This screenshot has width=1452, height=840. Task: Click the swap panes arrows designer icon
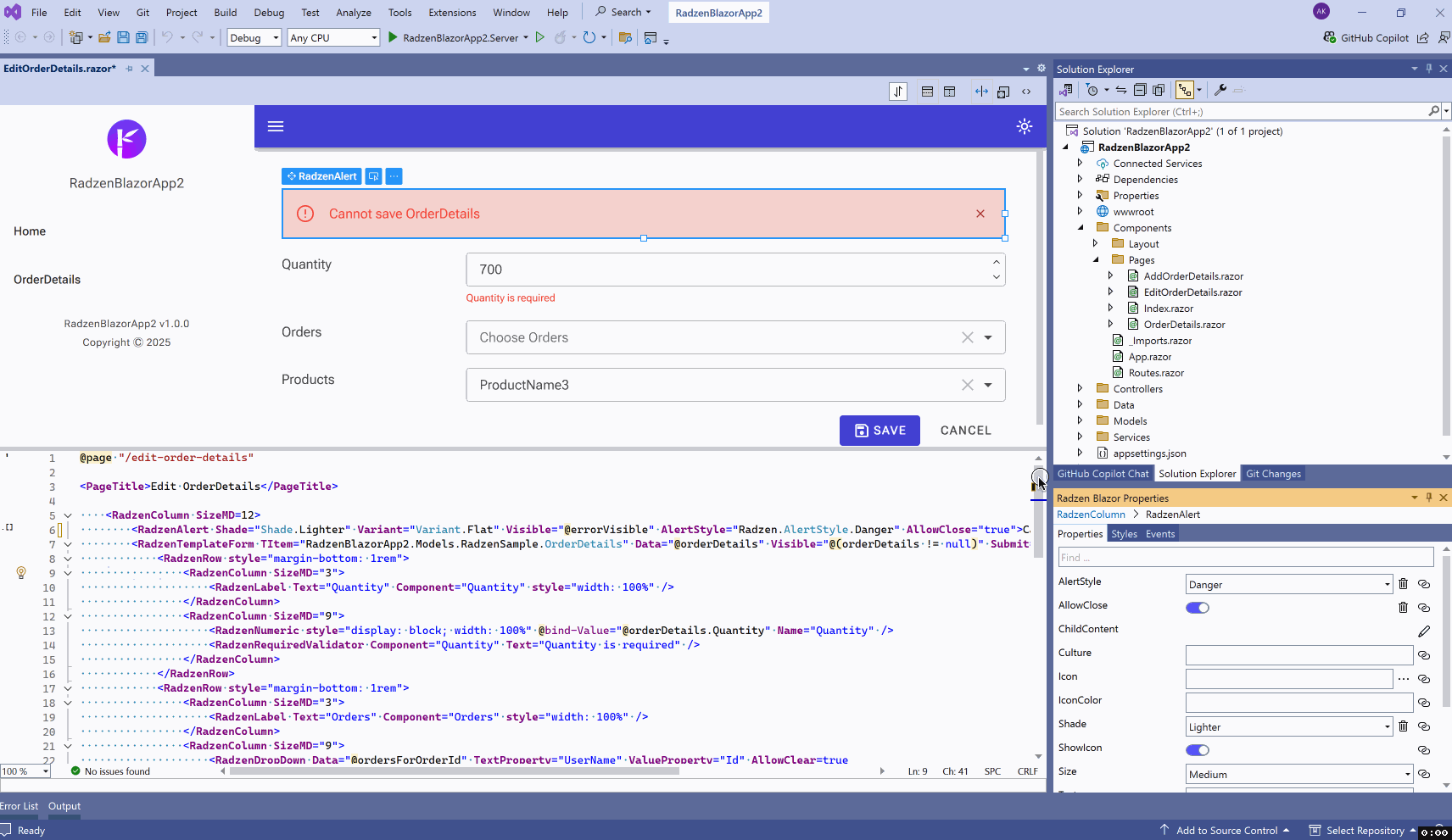[x=898, y=92]
